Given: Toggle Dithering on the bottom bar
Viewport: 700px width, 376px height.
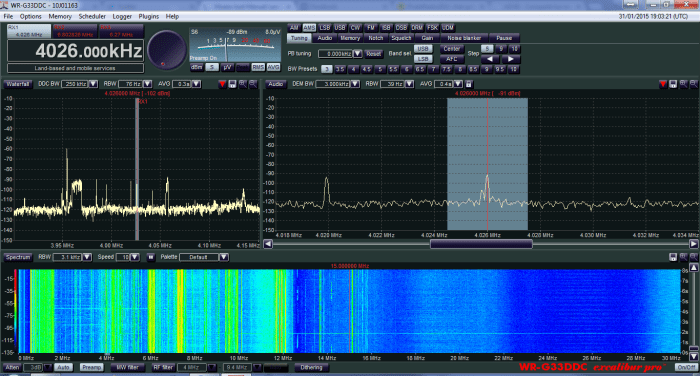Looking at the screenshot, I should pos(311,368).
